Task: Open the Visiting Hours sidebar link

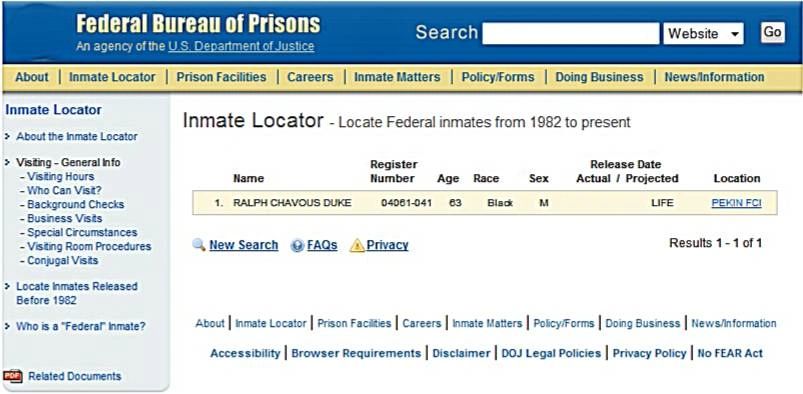Action: 61,176
